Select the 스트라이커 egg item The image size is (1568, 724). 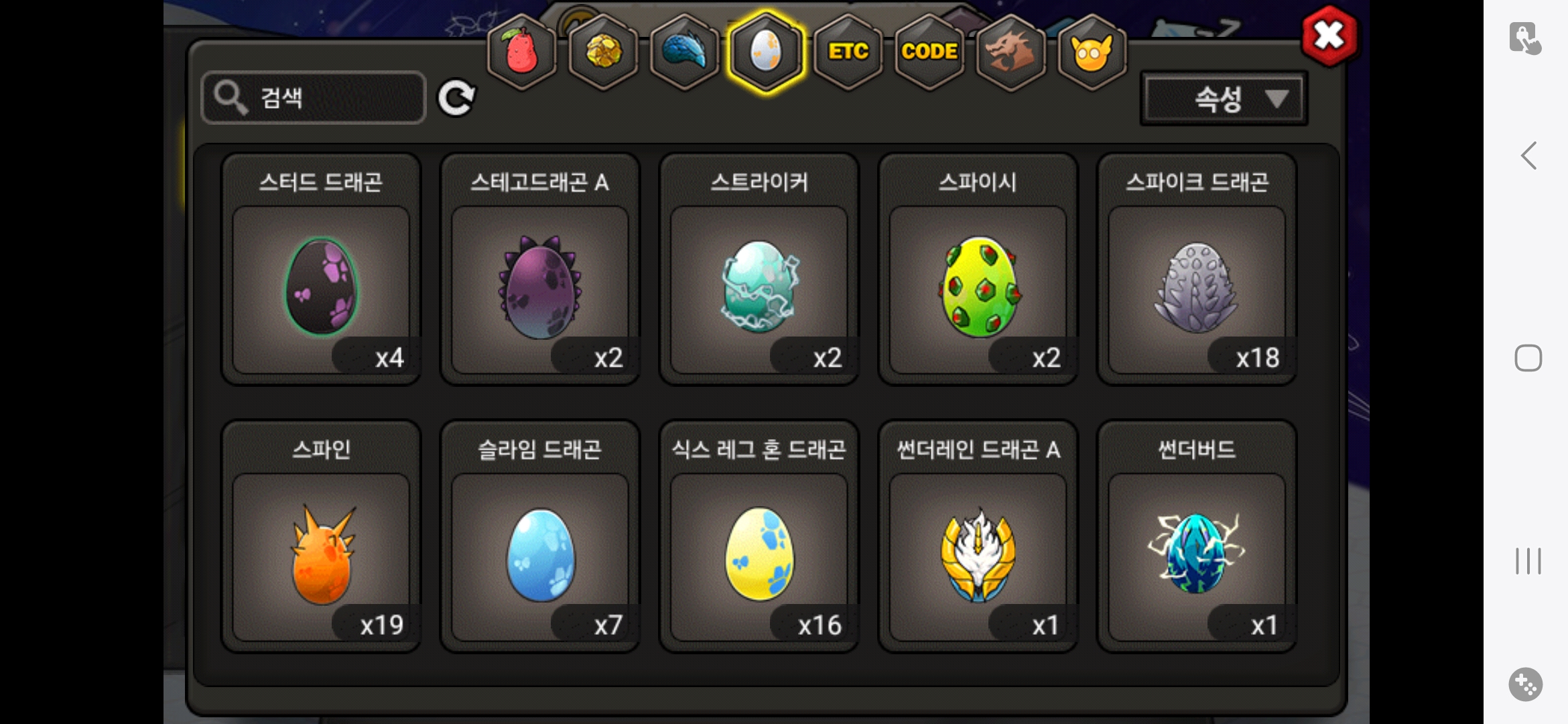click(x=759, y=269)
